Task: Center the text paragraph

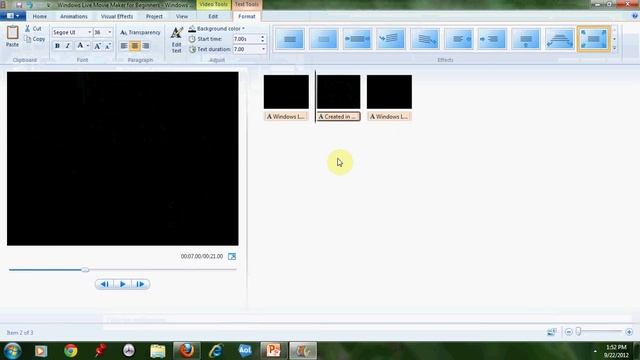Action: [135, 46]
